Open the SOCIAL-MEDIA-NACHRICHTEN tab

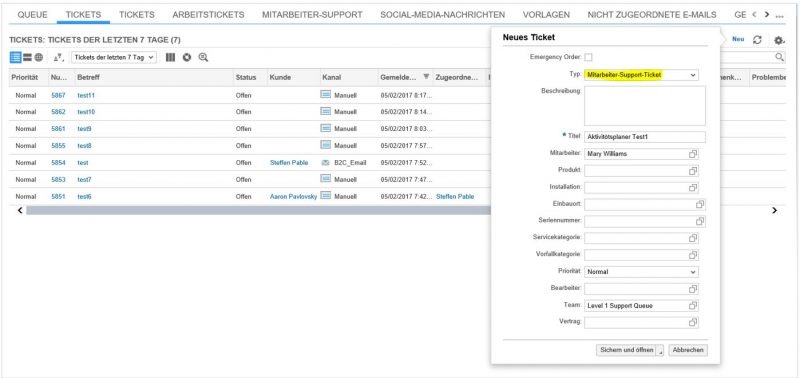[443, 15]
